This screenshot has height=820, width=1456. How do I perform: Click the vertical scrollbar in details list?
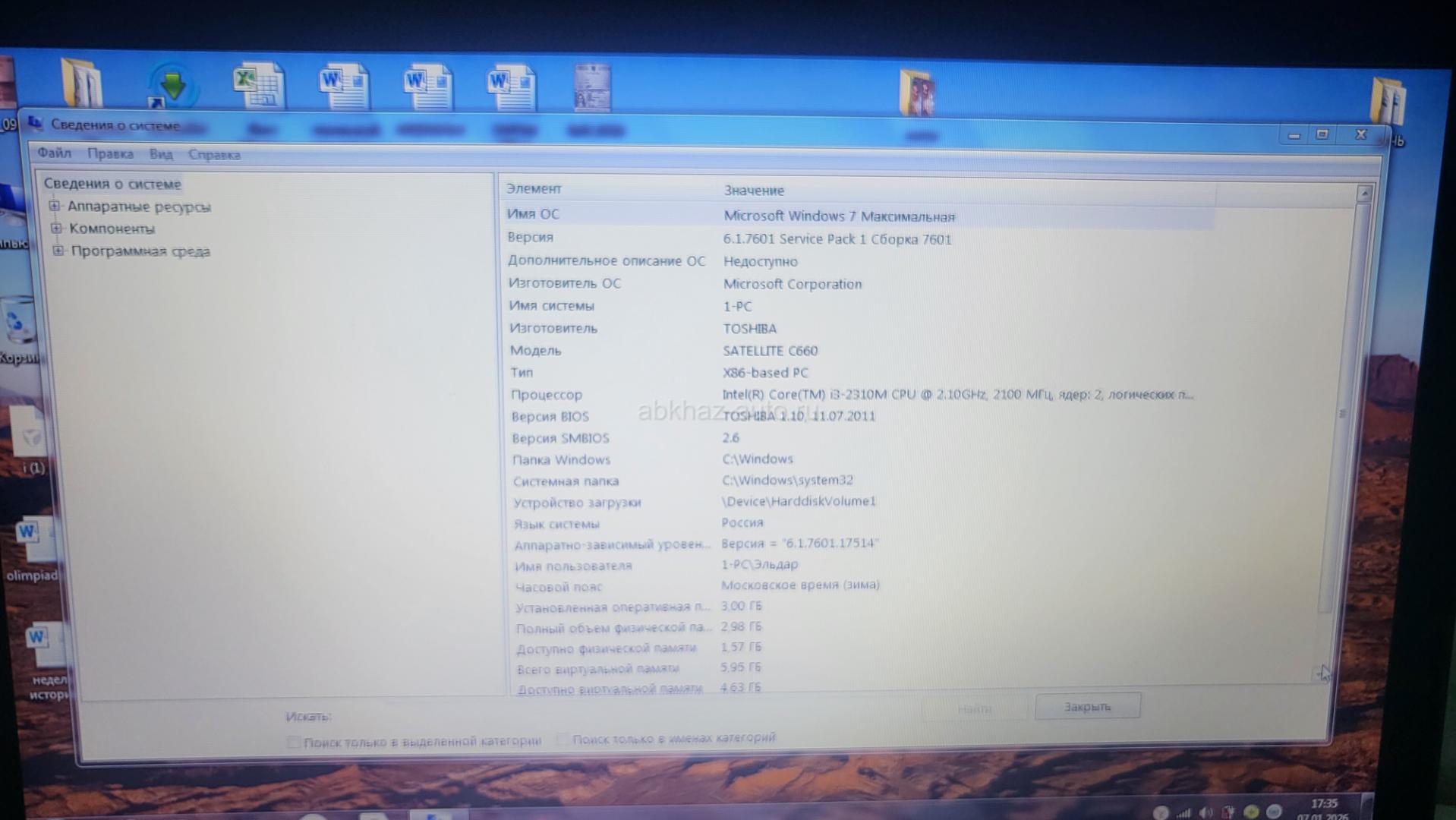coord(1342,414)
